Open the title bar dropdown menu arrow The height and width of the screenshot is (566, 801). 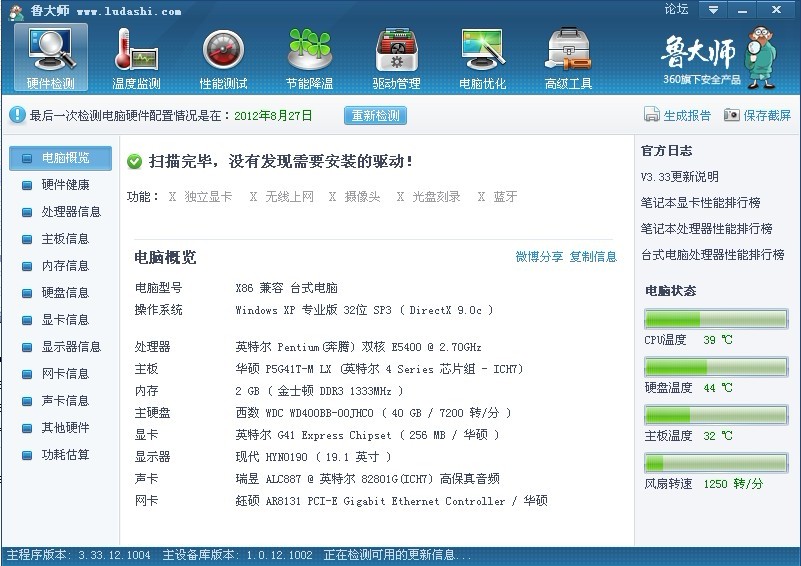pyautogui.click(x=713, y=10)
